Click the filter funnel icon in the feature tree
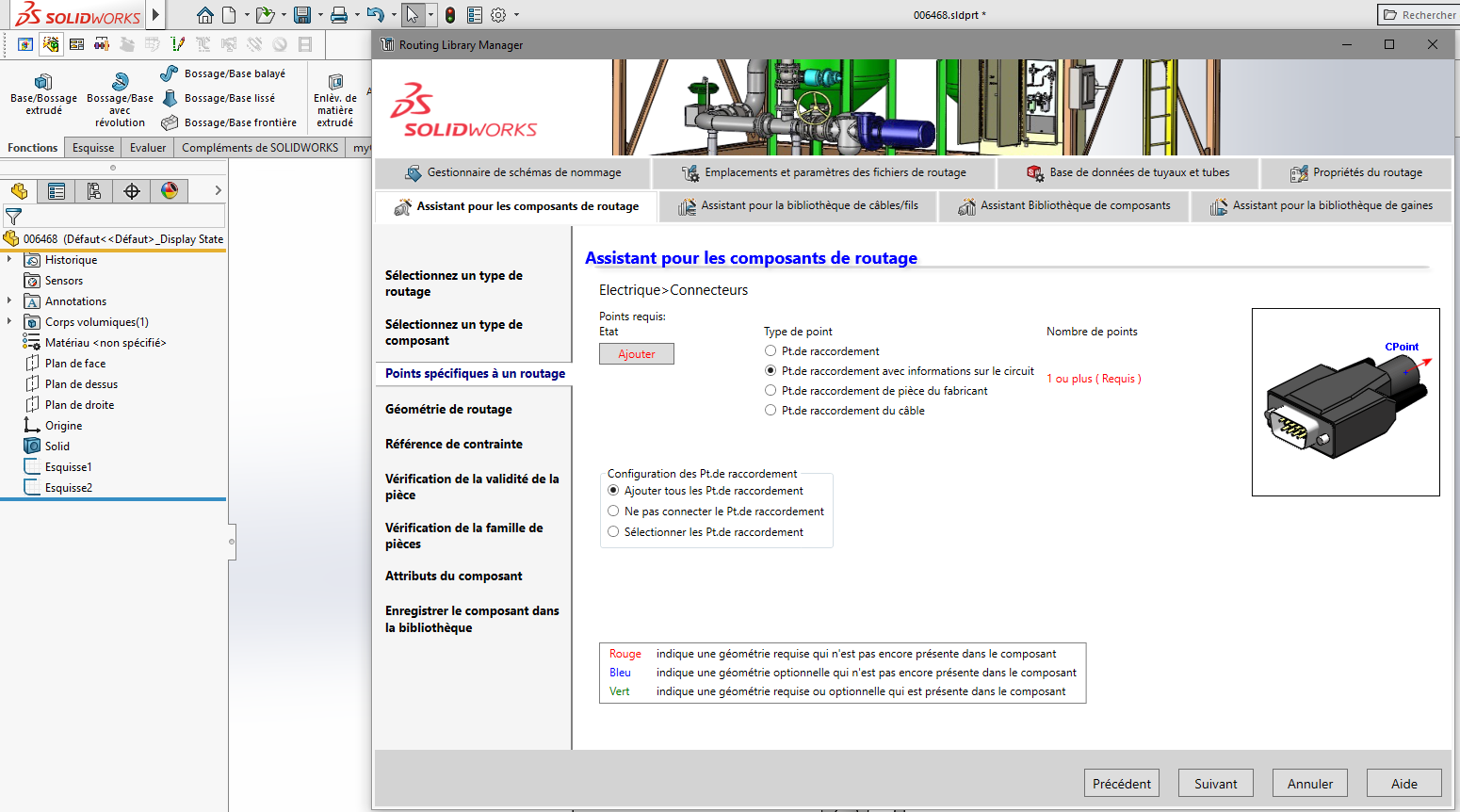Image resolution: width=1460 pixels, height=812 pixels. coord(13,217)
